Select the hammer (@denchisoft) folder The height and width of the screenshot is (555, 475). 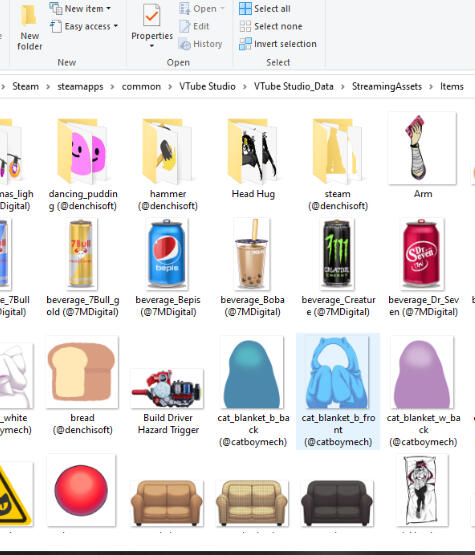168,151
